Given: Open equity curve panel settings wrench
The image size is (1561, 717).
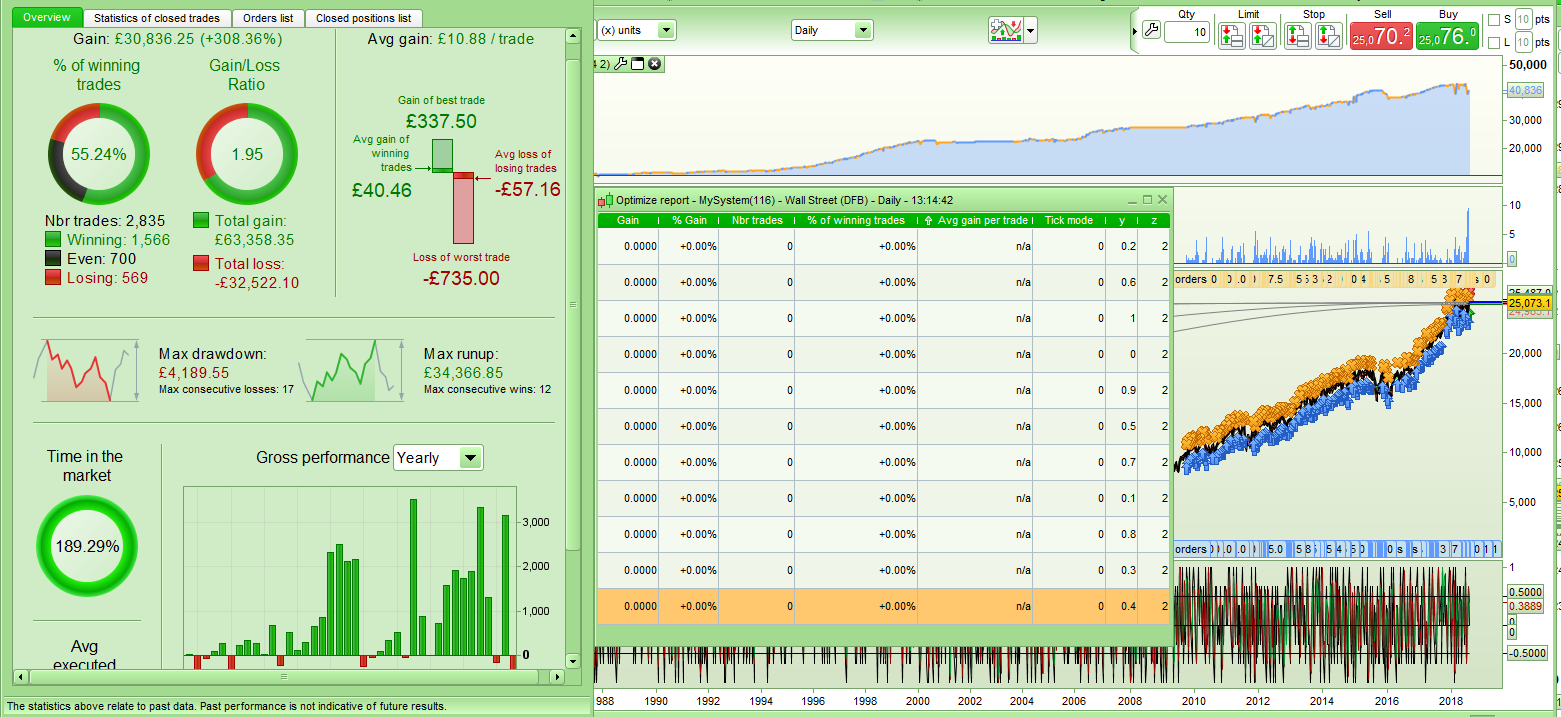Looking at the screenshot, I should pos(619,64).
